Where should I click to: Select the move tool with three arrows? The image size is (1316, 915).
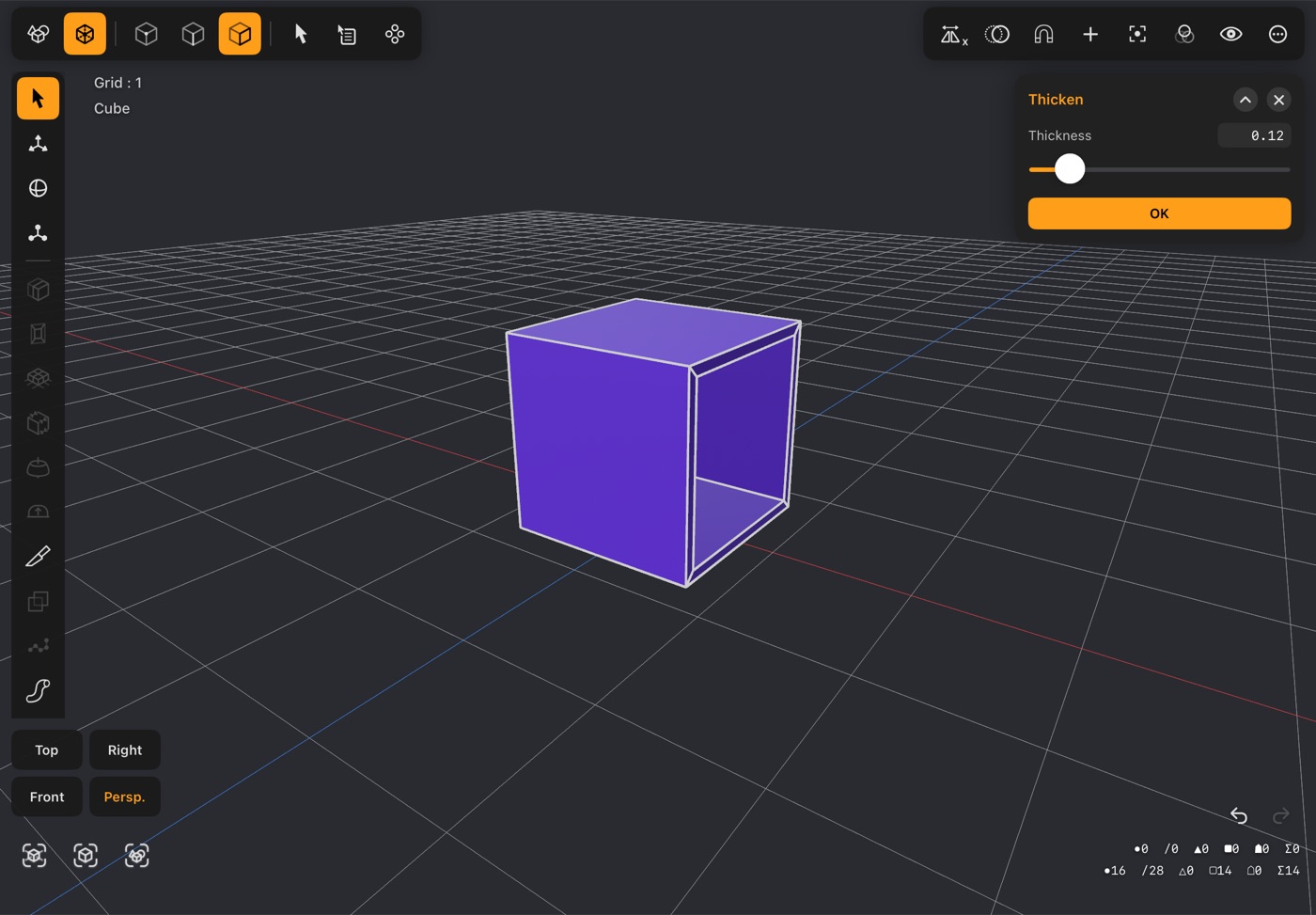click(38, 143)
